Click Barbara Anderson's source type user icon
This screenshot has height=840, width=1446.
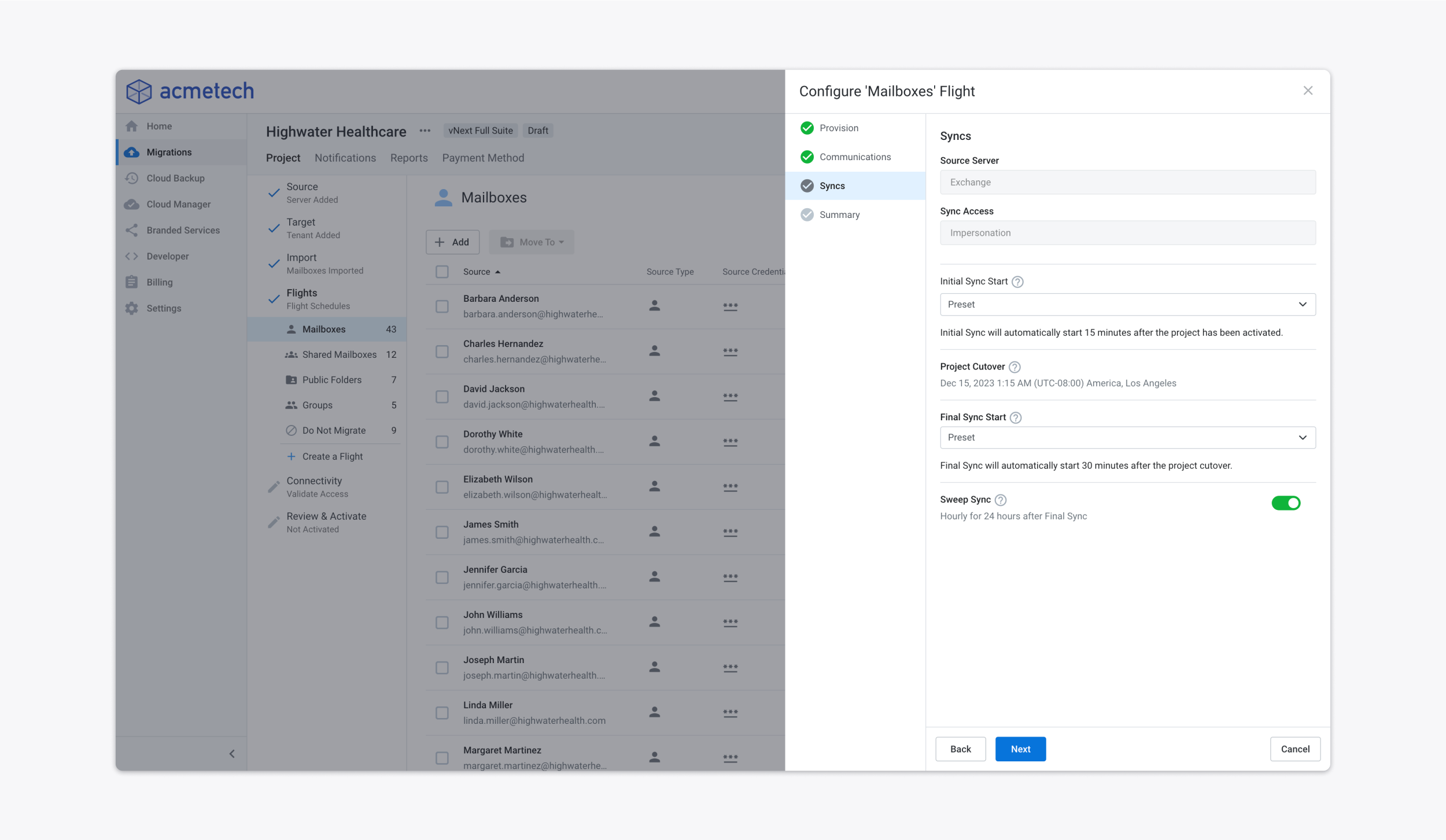654,306
